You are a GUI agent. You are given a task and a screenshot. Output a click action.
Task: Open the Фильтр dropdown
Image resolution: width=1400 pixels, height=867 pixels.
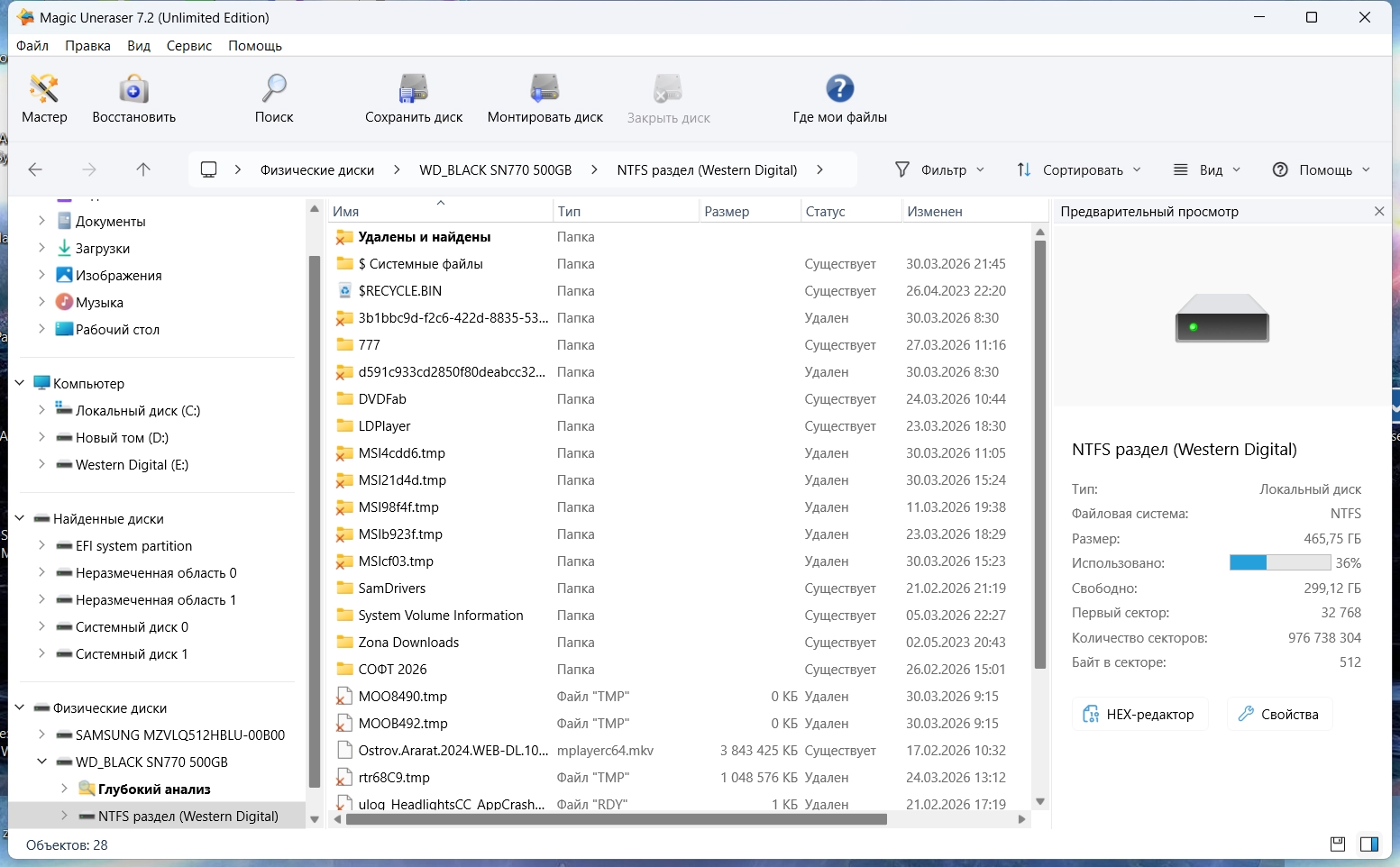(939, 169)
